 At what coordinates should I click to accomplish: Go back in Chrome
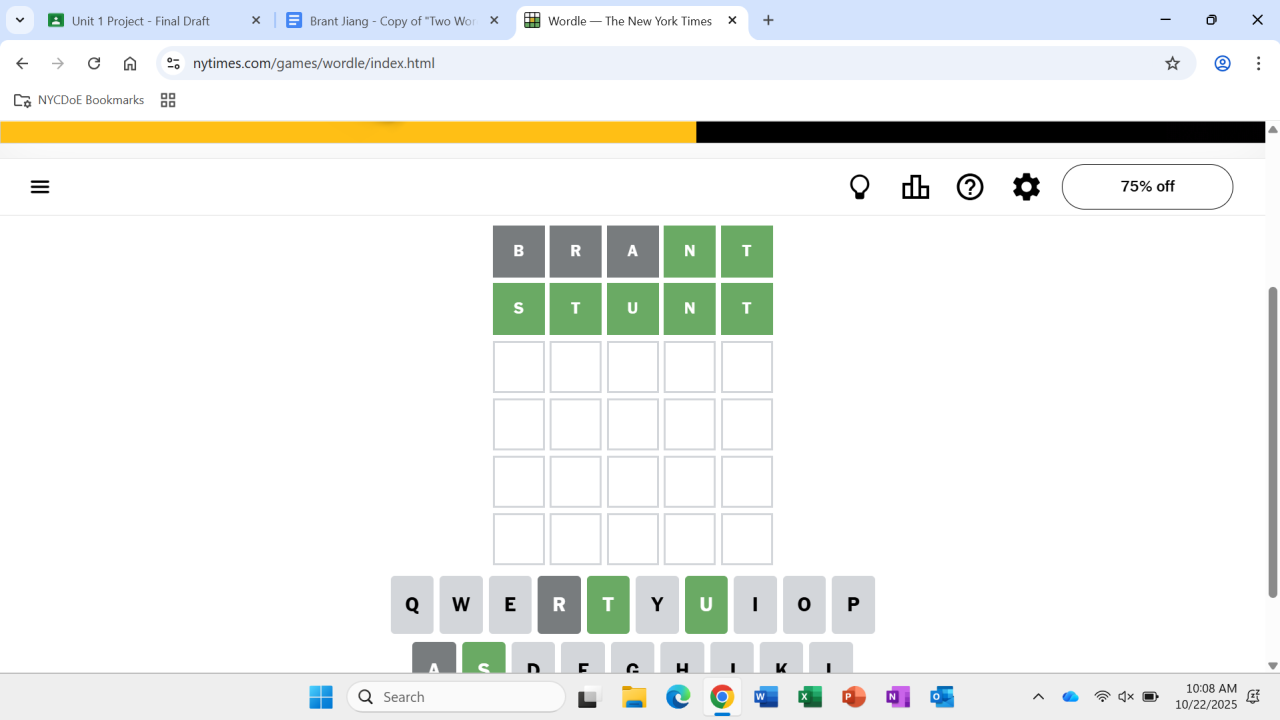[x=22, y=63]
